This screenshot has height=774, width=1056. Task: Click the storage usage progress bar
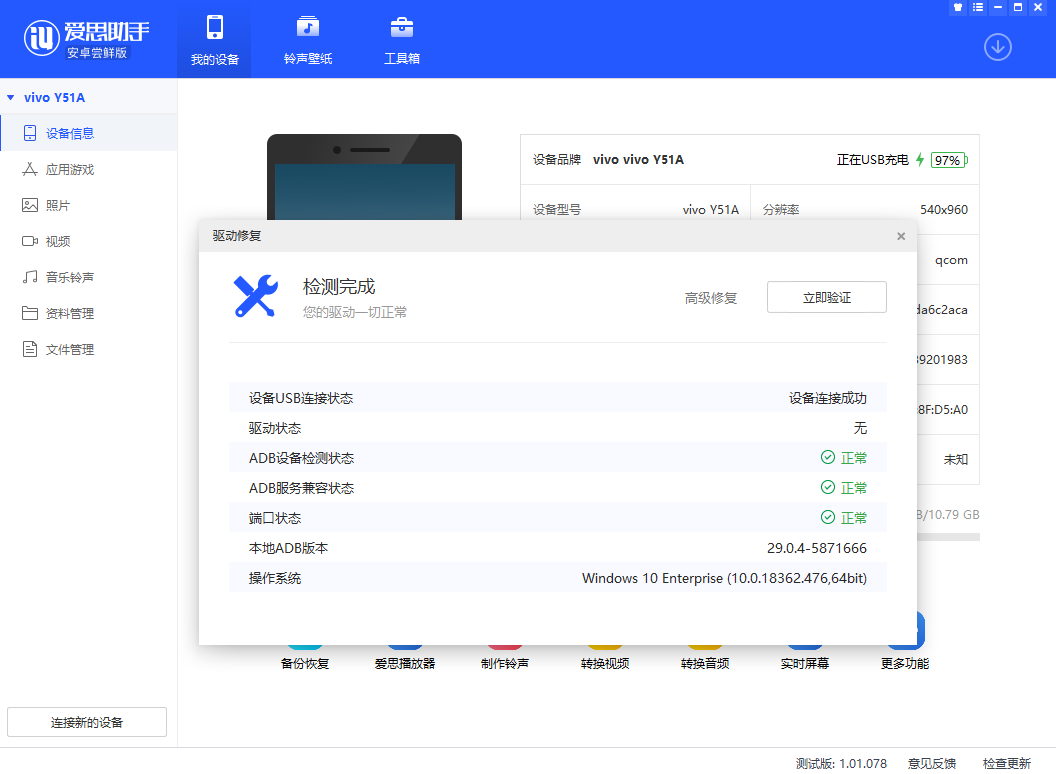(950, 536)
